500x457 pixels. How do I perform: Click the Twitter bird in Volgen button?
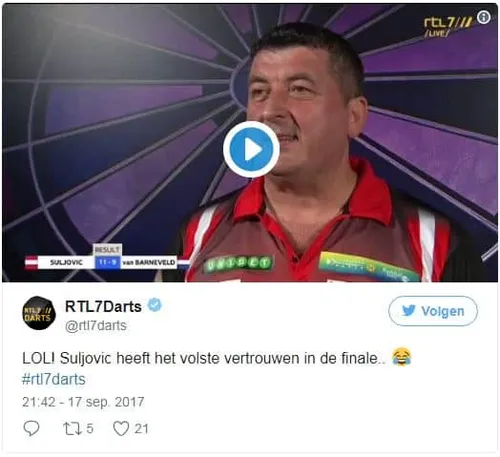409,311
